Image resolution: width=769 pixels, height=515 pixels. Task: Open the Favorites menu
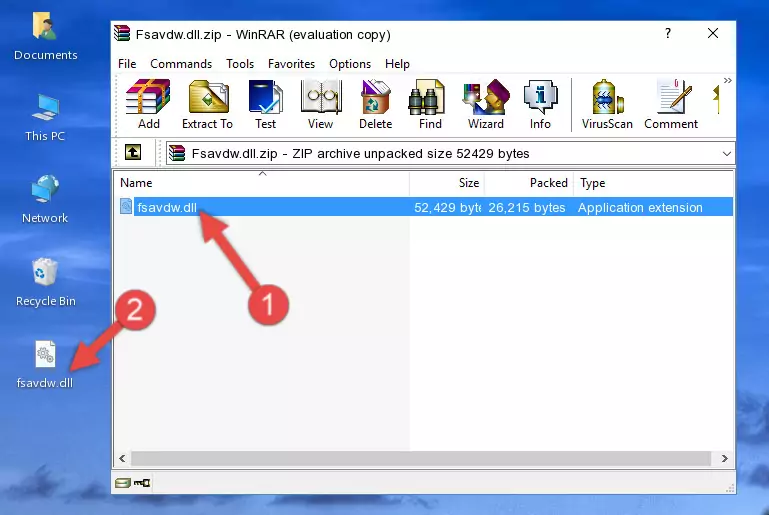coord(291,64)
